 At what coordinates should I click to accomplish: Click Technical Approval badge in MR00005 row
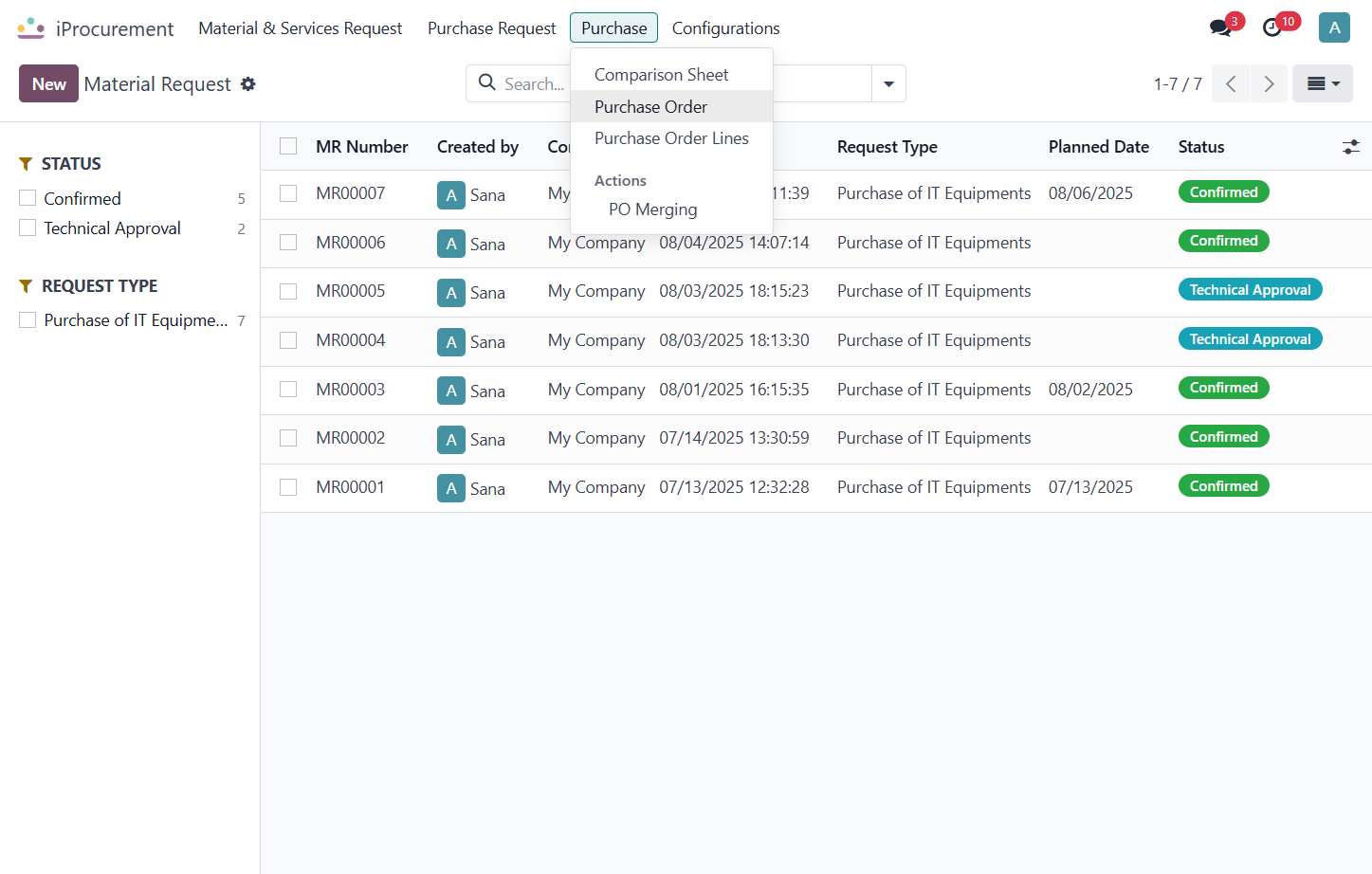click(x=1250, y=290)
